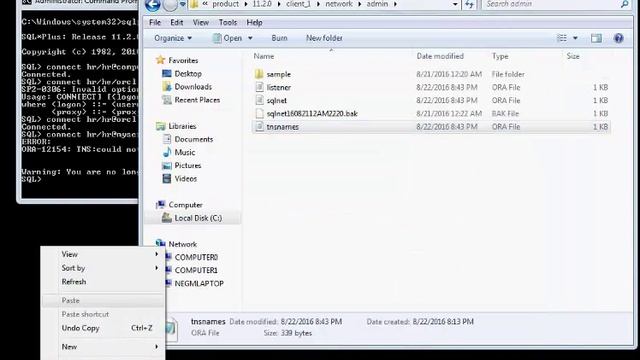Select the listener file icon

coord(259,87)
